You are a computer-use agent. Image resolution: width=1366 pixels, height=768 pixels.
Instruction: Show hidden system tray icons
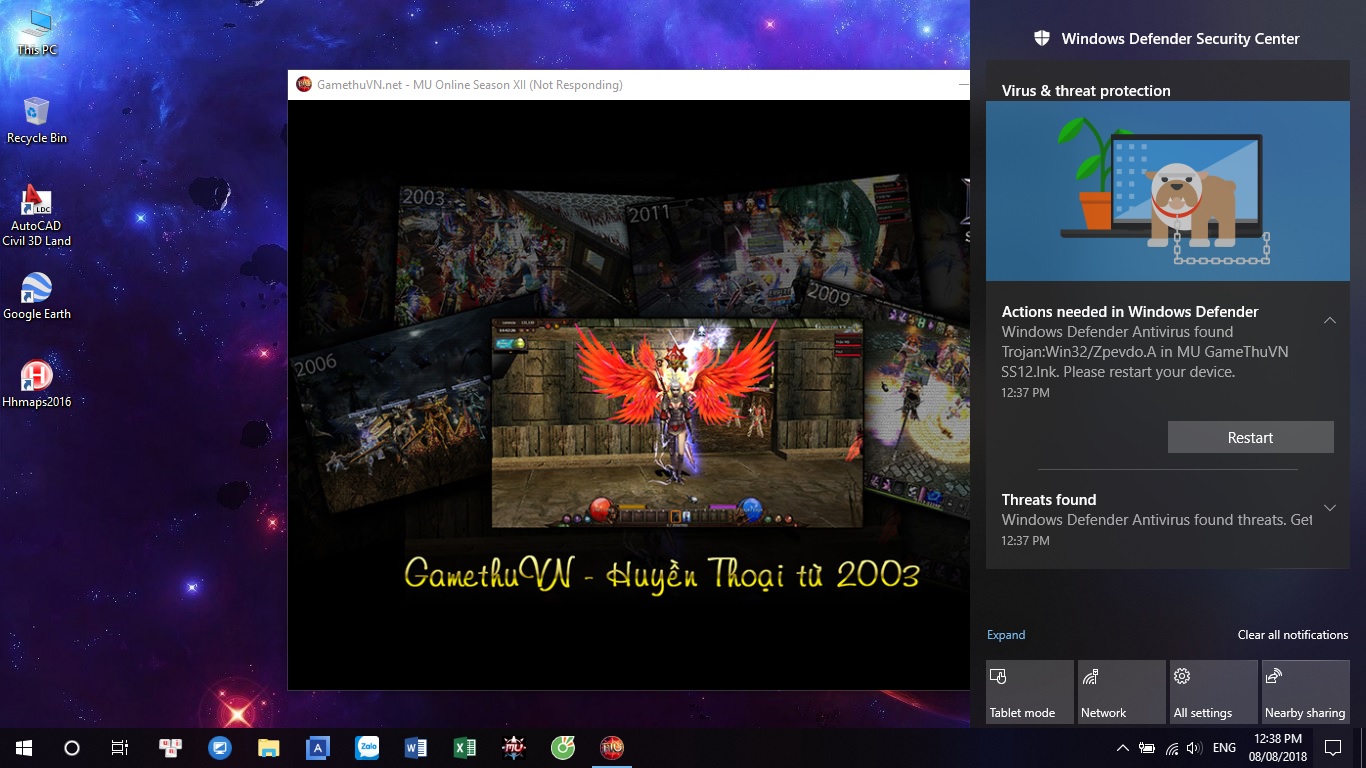(x=1123, y=748)
